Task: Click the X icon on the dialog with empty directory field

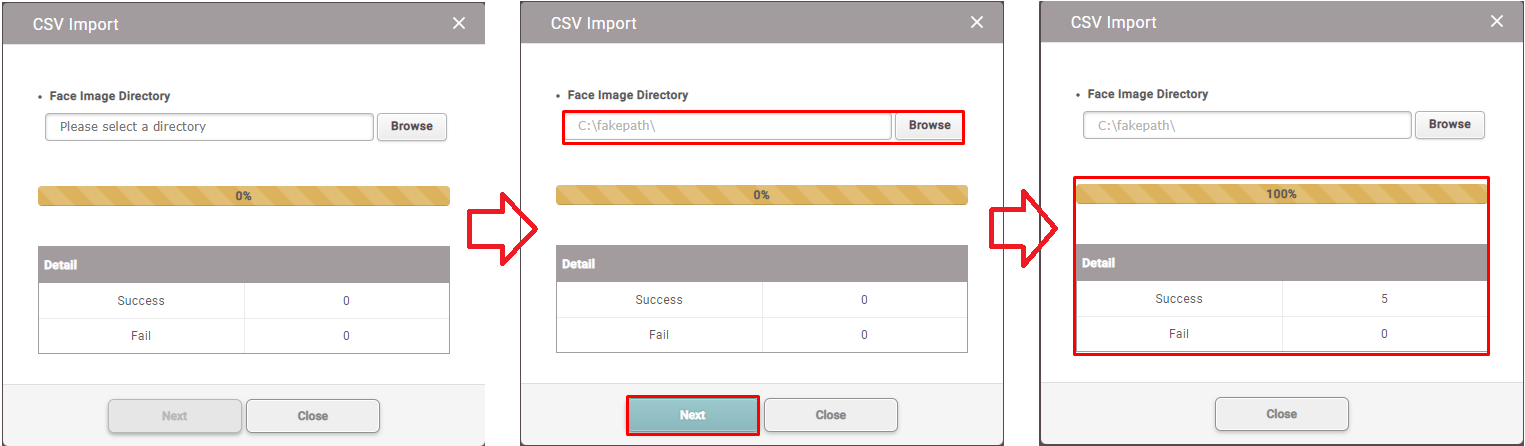Action: click(459, 23)
